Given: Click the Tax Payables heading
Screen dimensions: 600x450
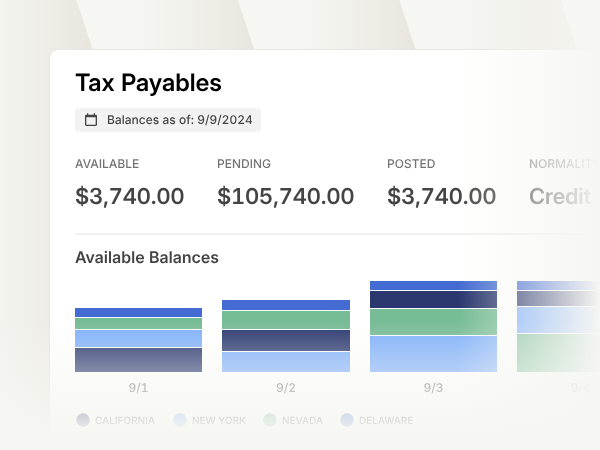Looking at the screenshot, I should pyautogui.click(x=148, y=83).
